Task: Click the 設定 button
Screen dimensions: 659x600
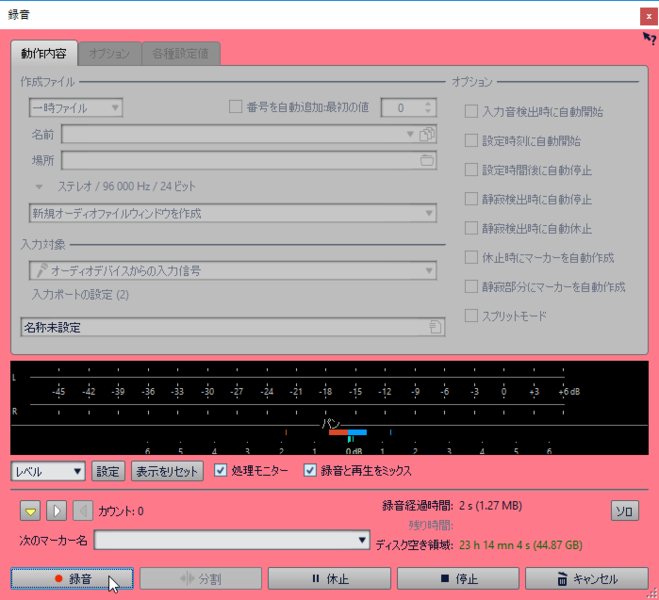Action: click(x=108, y=471)
